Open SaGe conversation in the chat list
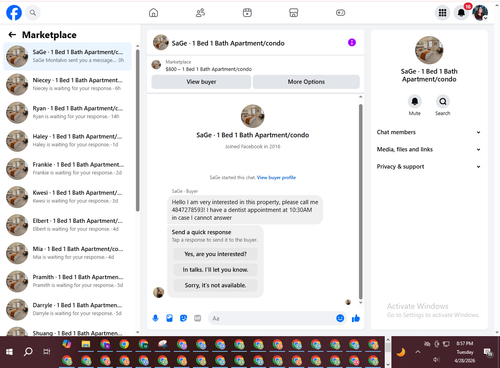500x368 pixels. click(x=68, y=56)
